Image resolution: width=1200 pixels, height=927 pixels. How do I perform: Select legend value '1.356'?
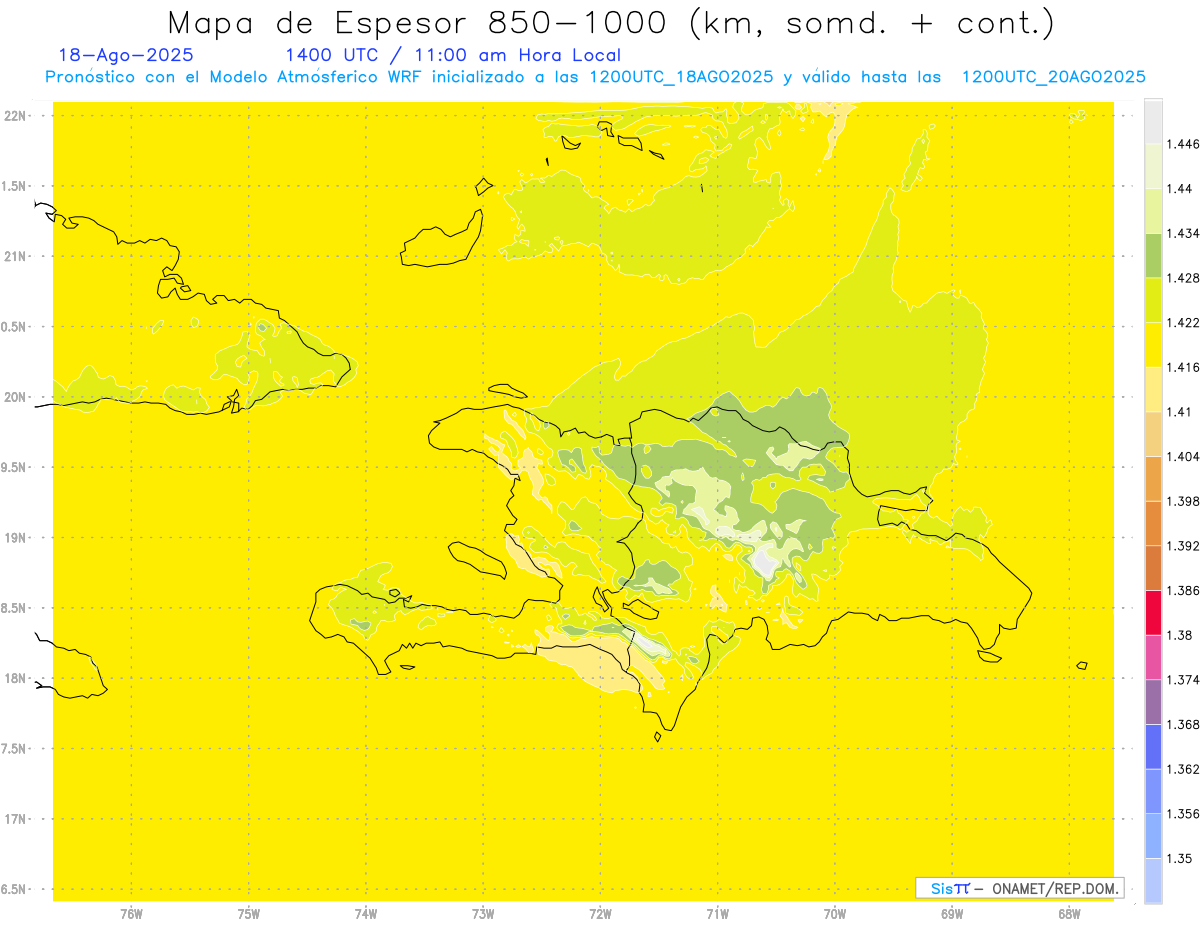coord(1183,814)
